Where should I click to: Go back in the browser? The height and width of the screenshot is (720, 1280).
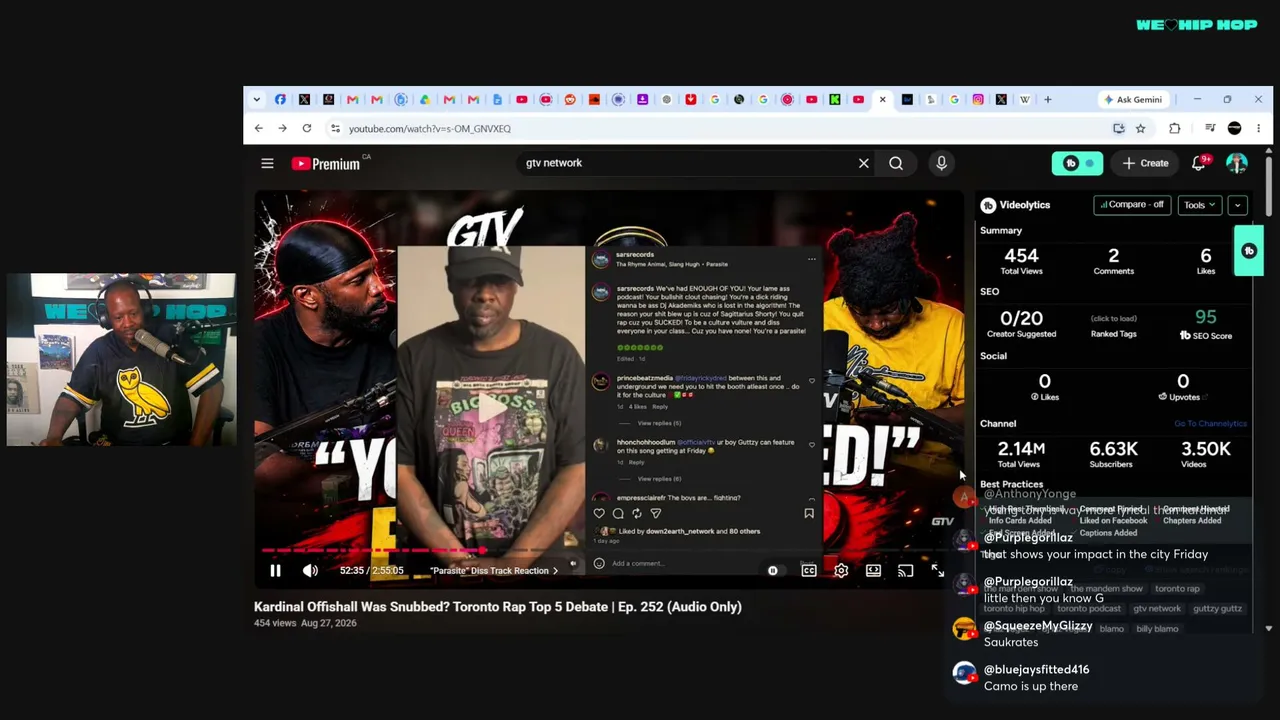258,128
